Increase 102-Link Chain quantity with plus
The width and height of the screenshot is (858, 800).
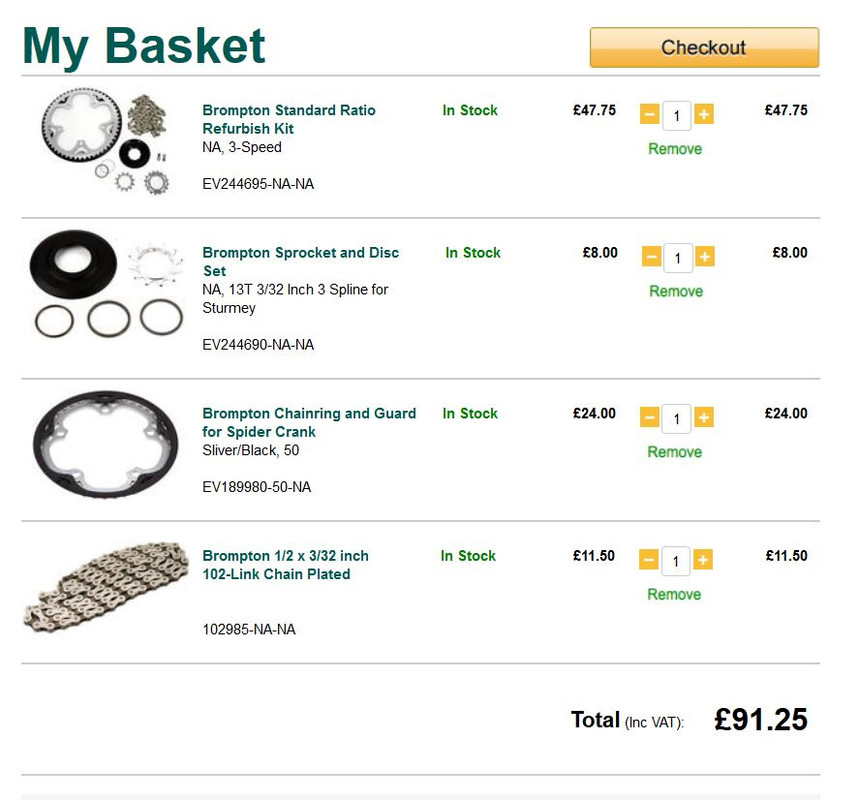coord(703,559)
